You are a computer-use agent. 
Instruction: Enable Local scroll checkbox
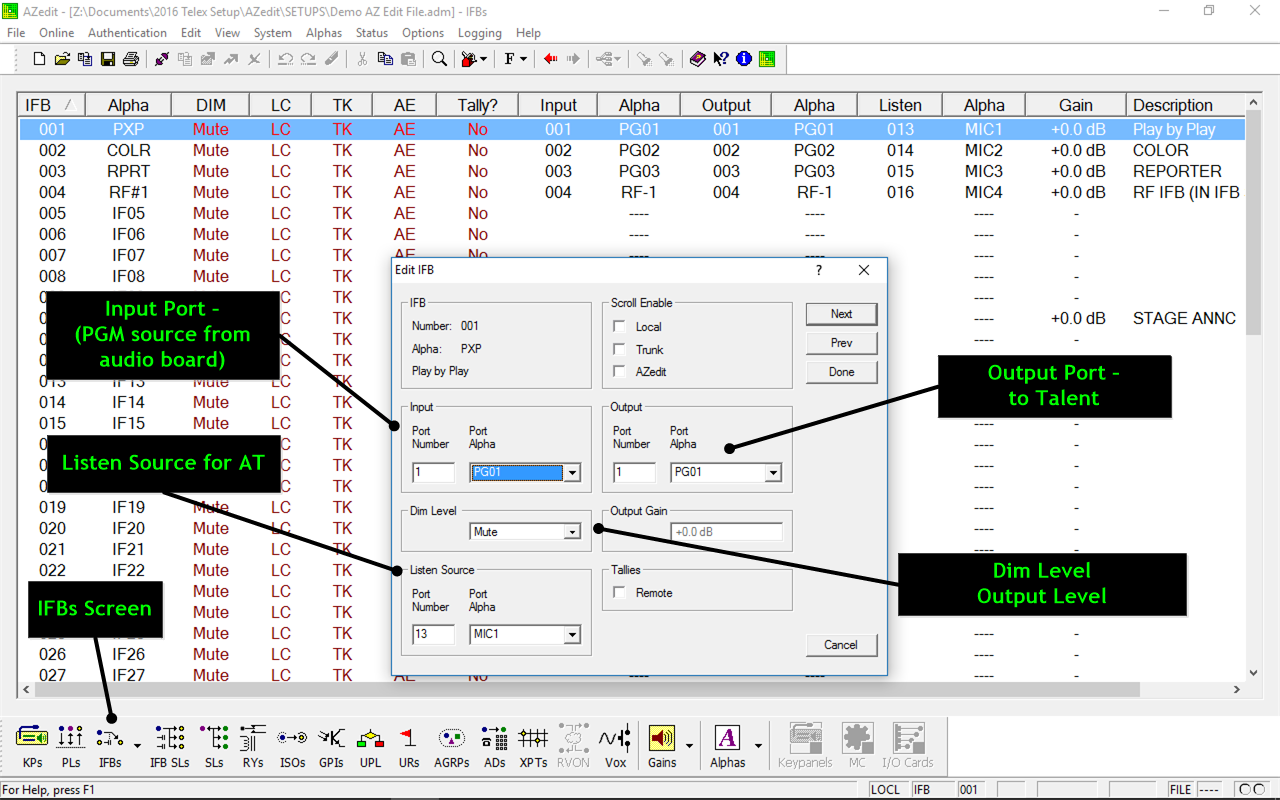pyautogui.click(x=619, y=327)
